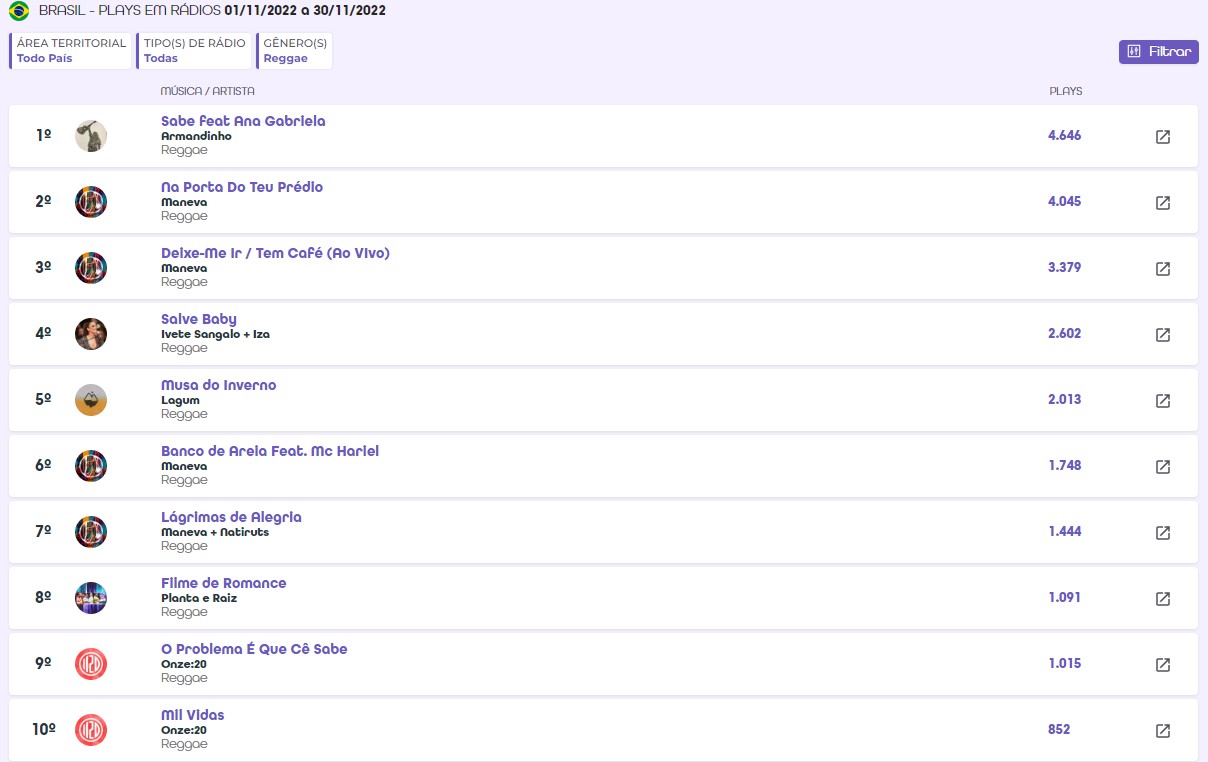Click the play count 1.091
Screen dimensions: 1208x762
click(x=1065, y=597)
